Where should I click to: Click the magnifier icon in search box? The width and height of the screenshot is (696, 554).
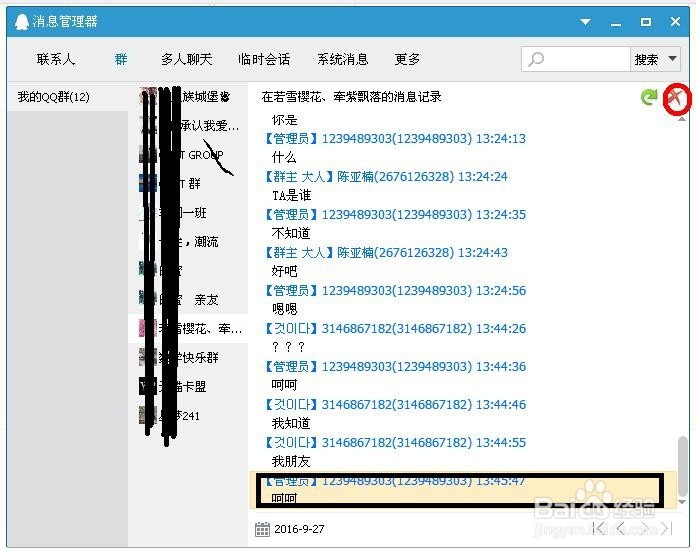tap(536, 59)
